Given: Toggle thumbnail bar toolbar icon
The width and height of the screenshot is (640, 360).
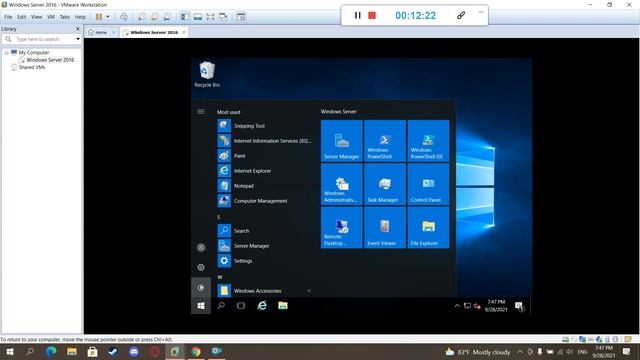Looking at the screenshot, I should click(x=198, y=17).
